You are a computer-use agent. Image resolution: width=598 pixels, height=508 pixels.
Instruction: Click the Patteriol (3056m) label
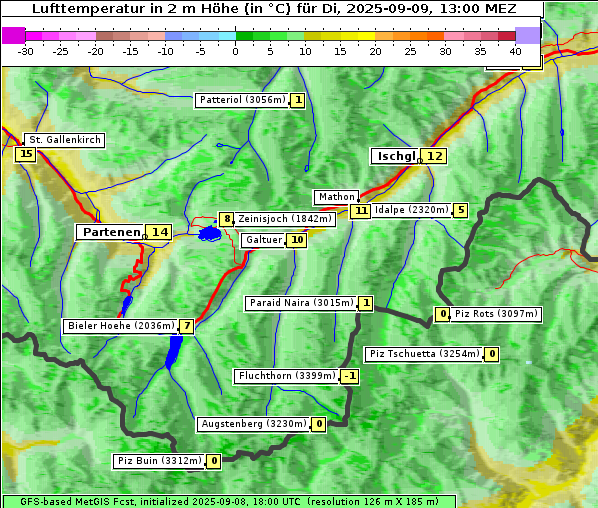pos(243,100)
